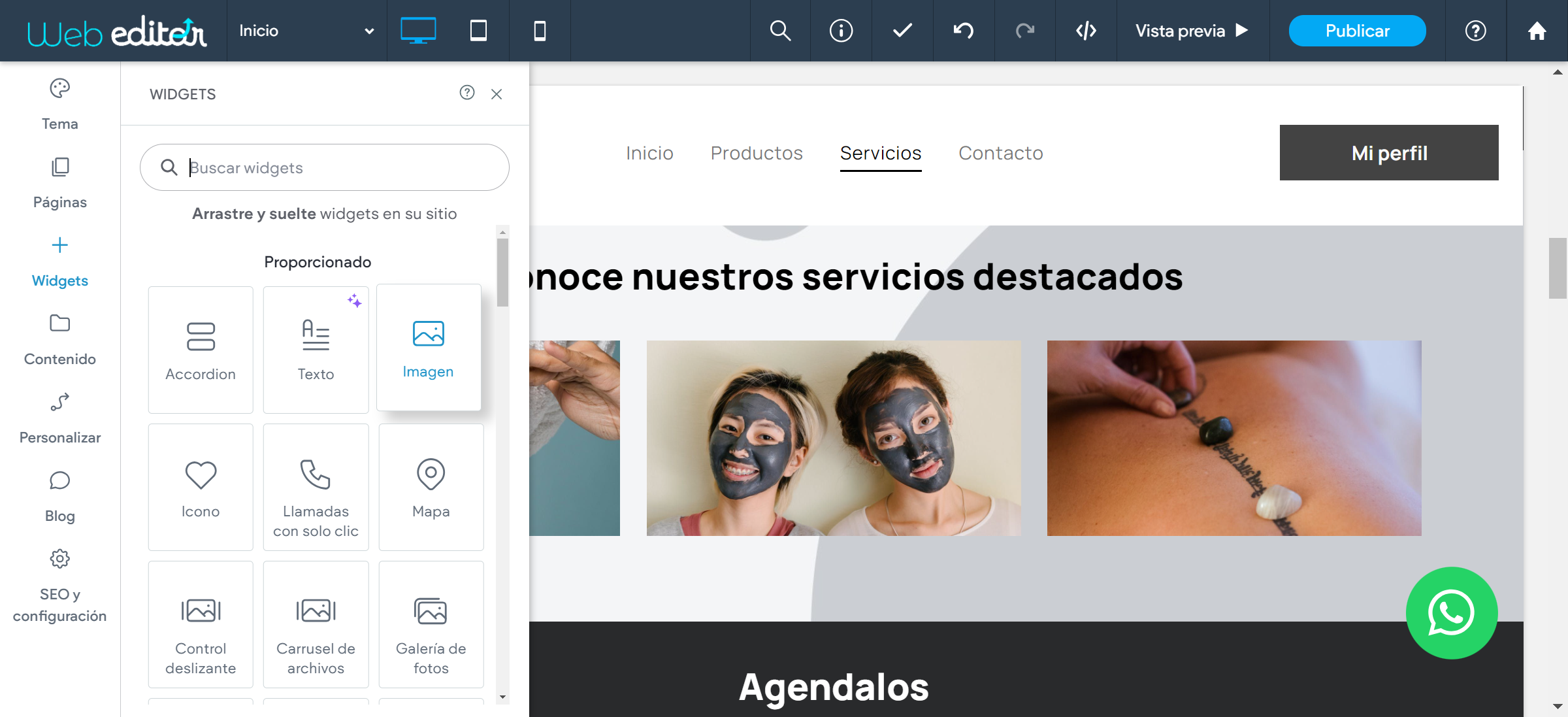Viewport: 1568px width, 717px height.
Task: Open the developer code mode icon
Action: point(1086,31)
